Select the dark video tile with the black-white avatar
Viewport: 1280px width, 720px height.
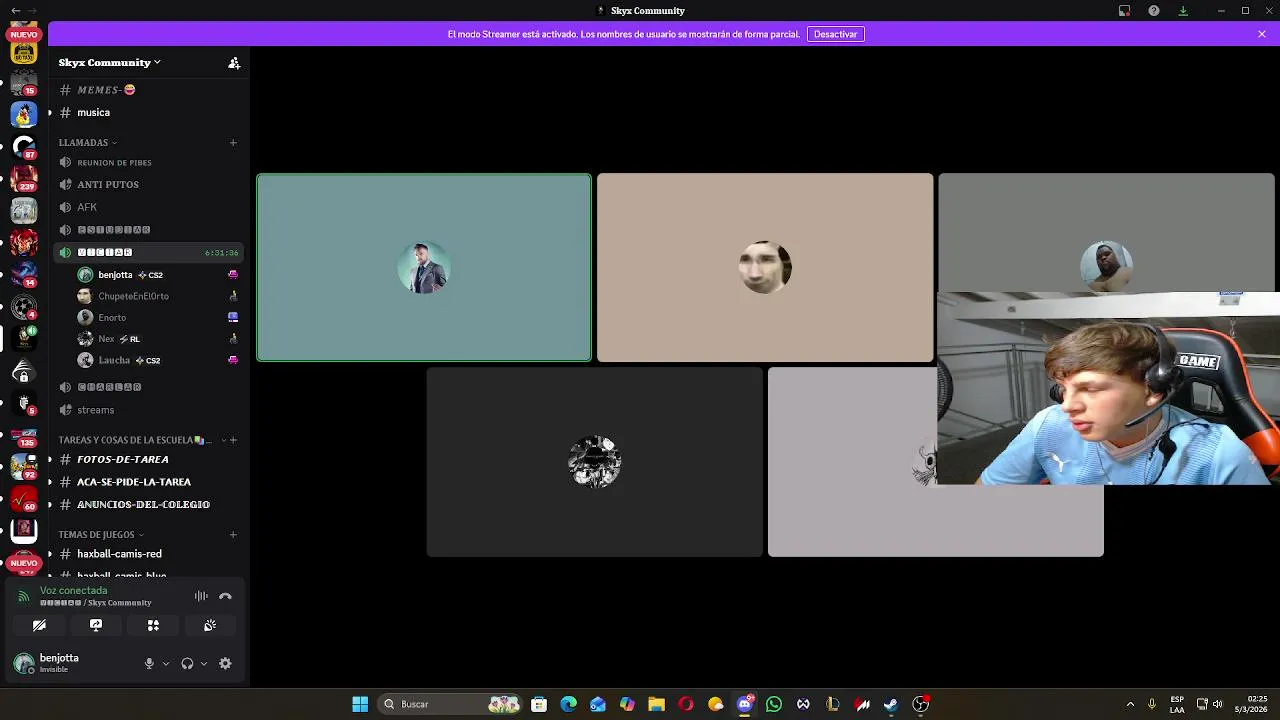(x=595, y=462)
